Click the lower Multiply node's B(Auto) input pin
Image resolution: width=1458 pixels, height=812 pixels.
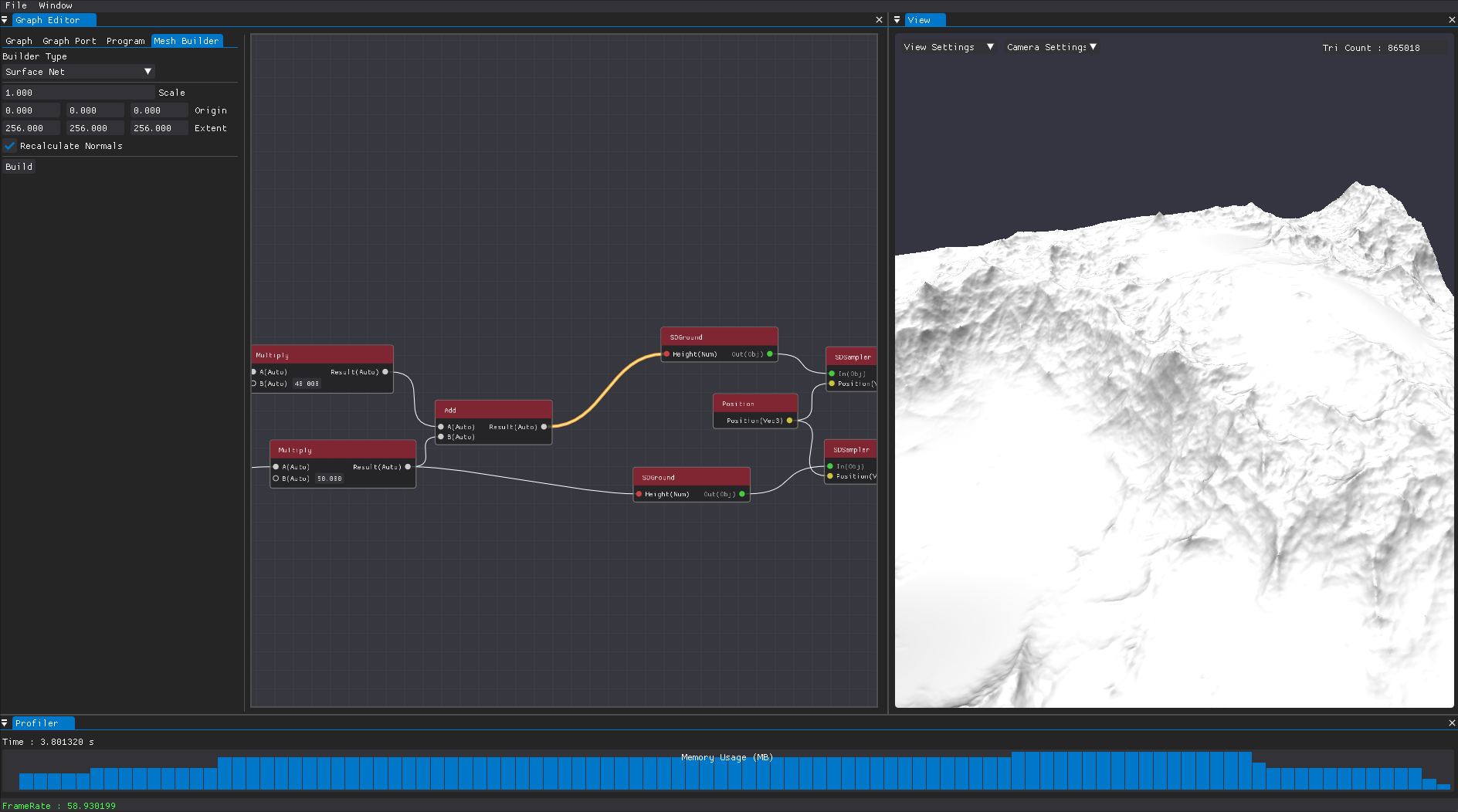[x=276, y=479]
